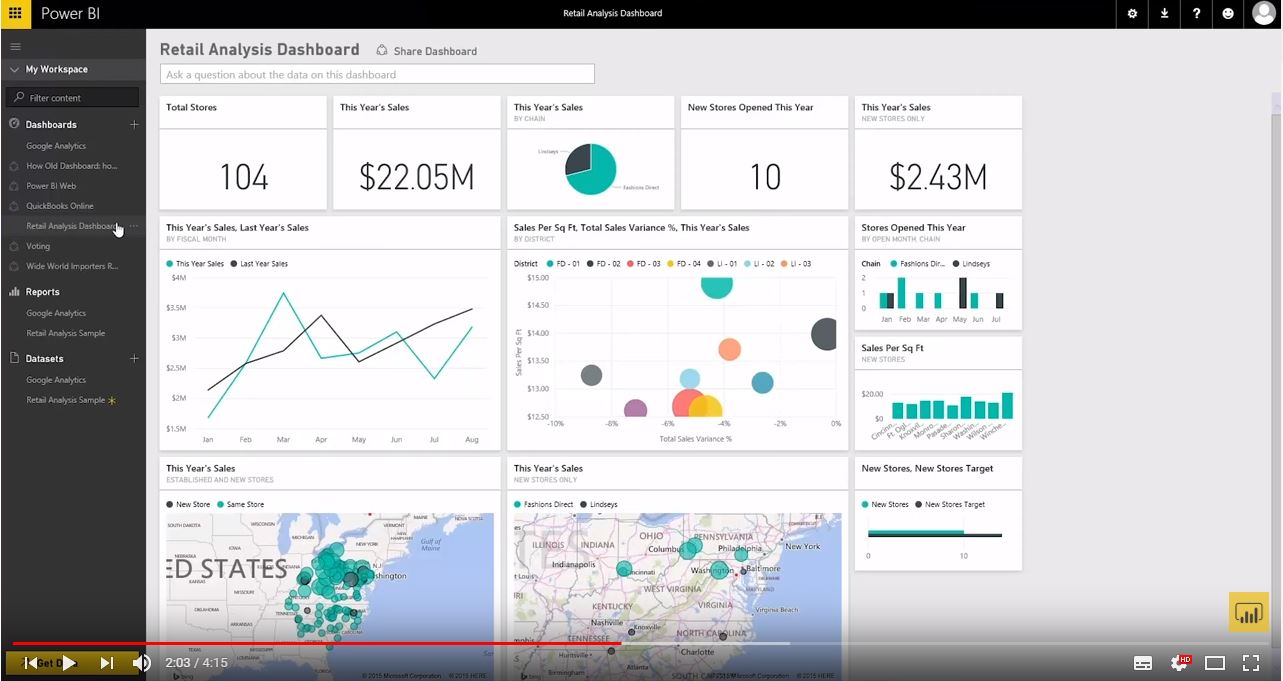Open the help question mark icon
Image resolution: width=1283 pixels, height=681 pixels.
[1196, 14]
